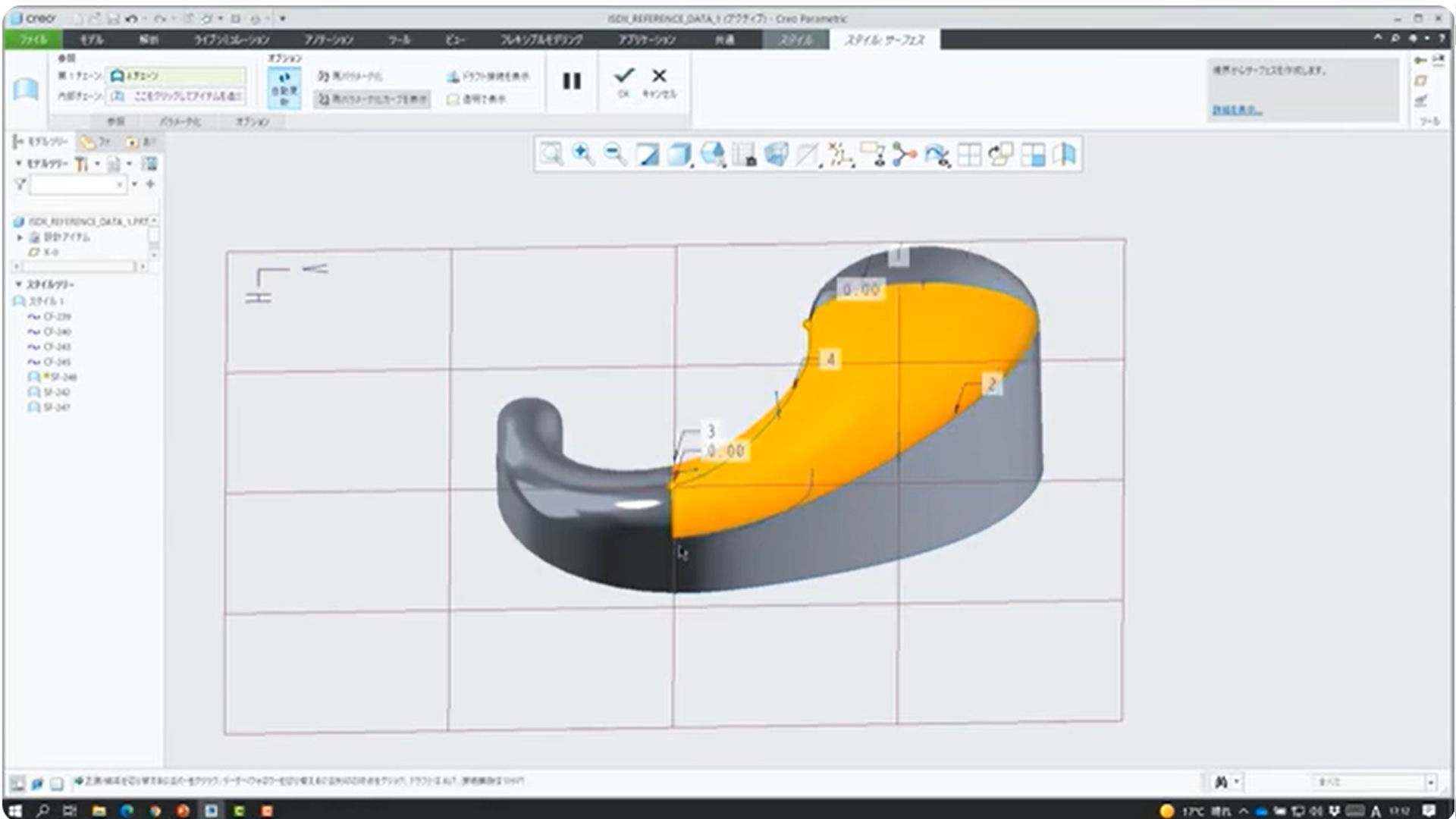The height and width of the screenshot is (819, 1456).
Task: Click the Repaint screen icon
Action: pos(647,155)
